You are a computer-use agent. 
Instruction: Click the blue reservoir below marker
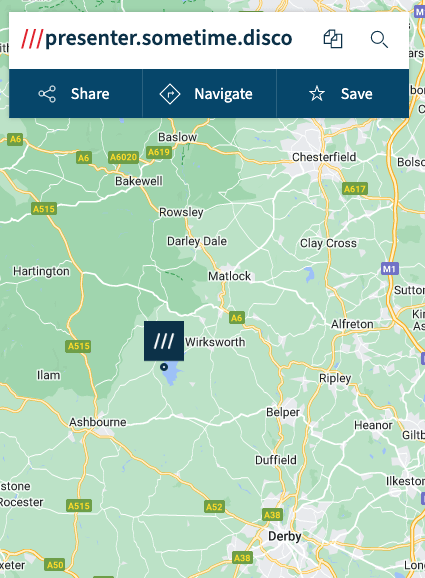click(x=171, y=373)
